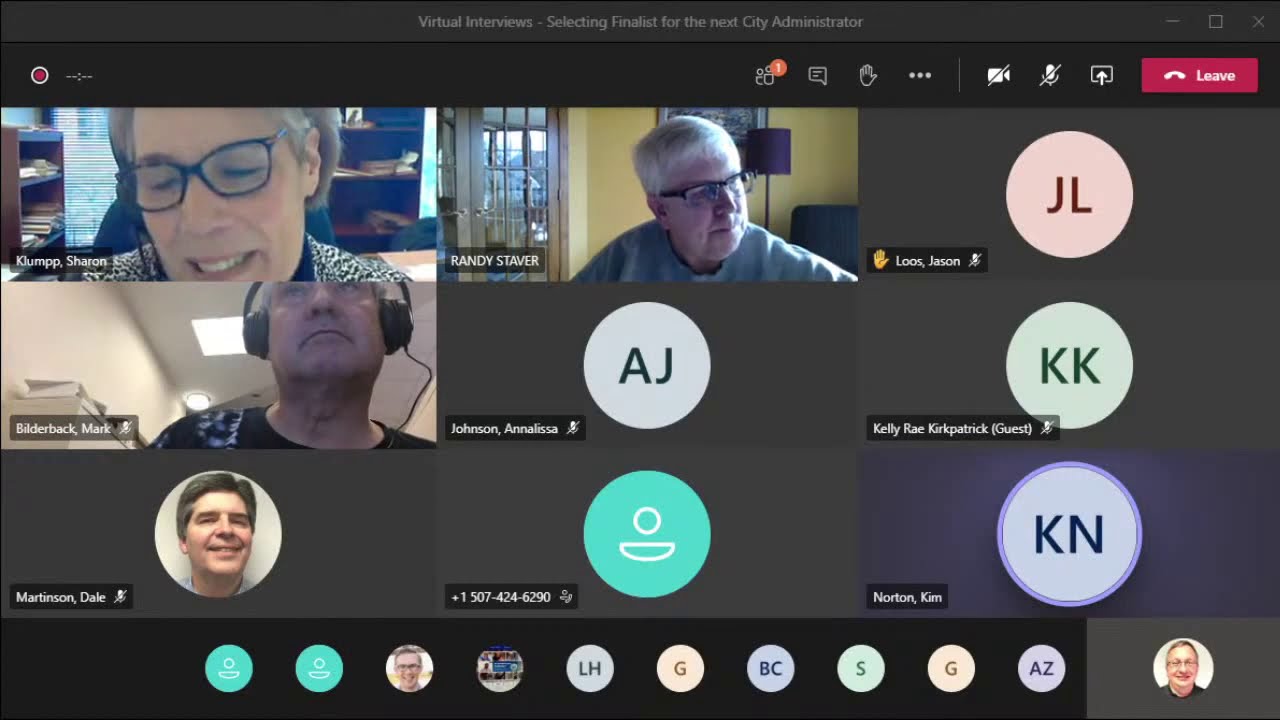Click the KN avatar for Kim Norton
The height and width of the screenshot is (720, 1280).
click(x=1069, y=534)
